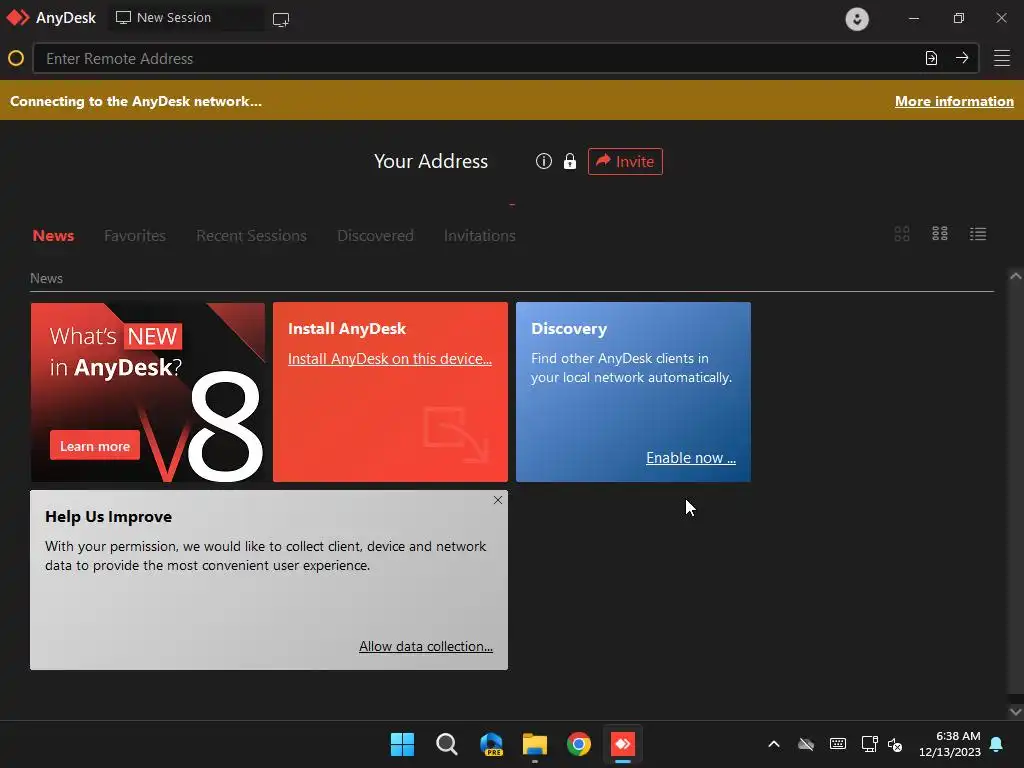Click the scrollbar down arrow in news panel
The height and width of the screenshot is (768, 1024).
pyautogui.click(x=1015, y=711)
